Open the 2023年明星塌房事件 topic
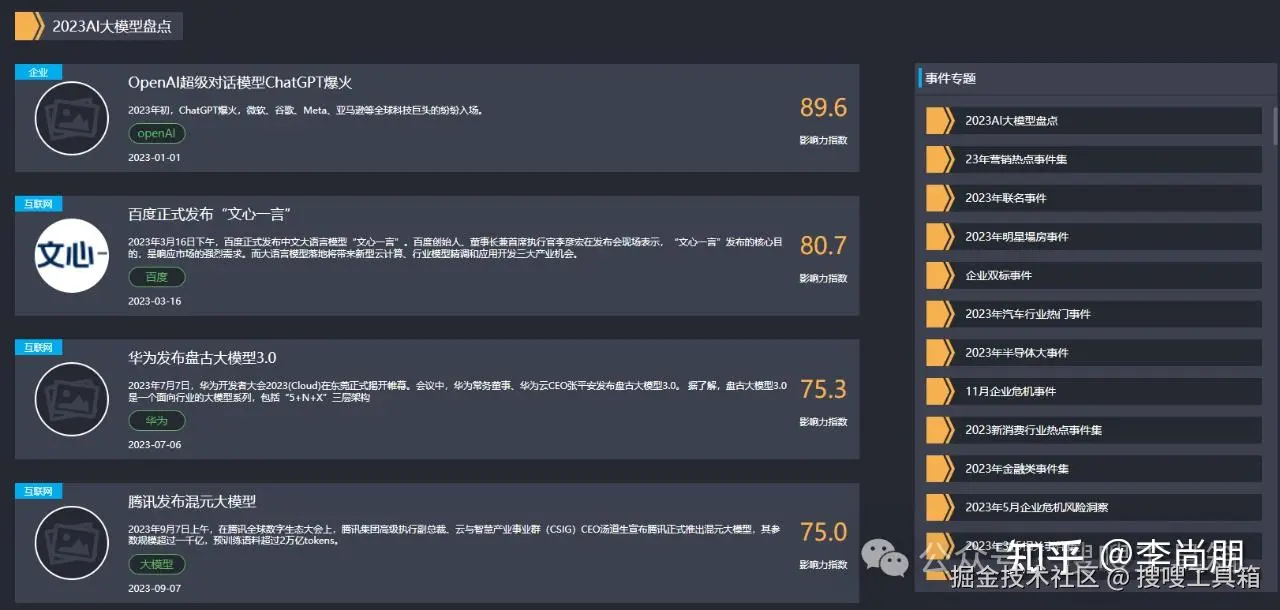 pyautogui.click(x=1094, y=237)
